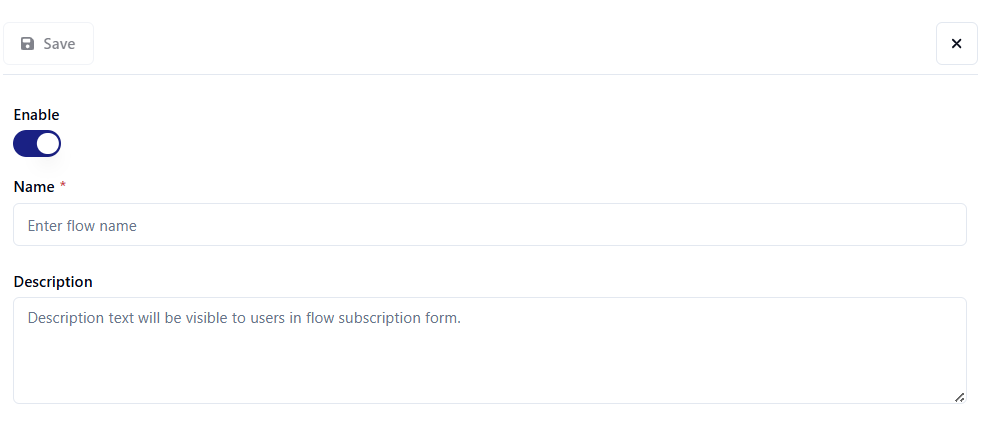The image size is (990, 423).
Task: Click the red required asterisk by Name
Action: click(63, 186)
